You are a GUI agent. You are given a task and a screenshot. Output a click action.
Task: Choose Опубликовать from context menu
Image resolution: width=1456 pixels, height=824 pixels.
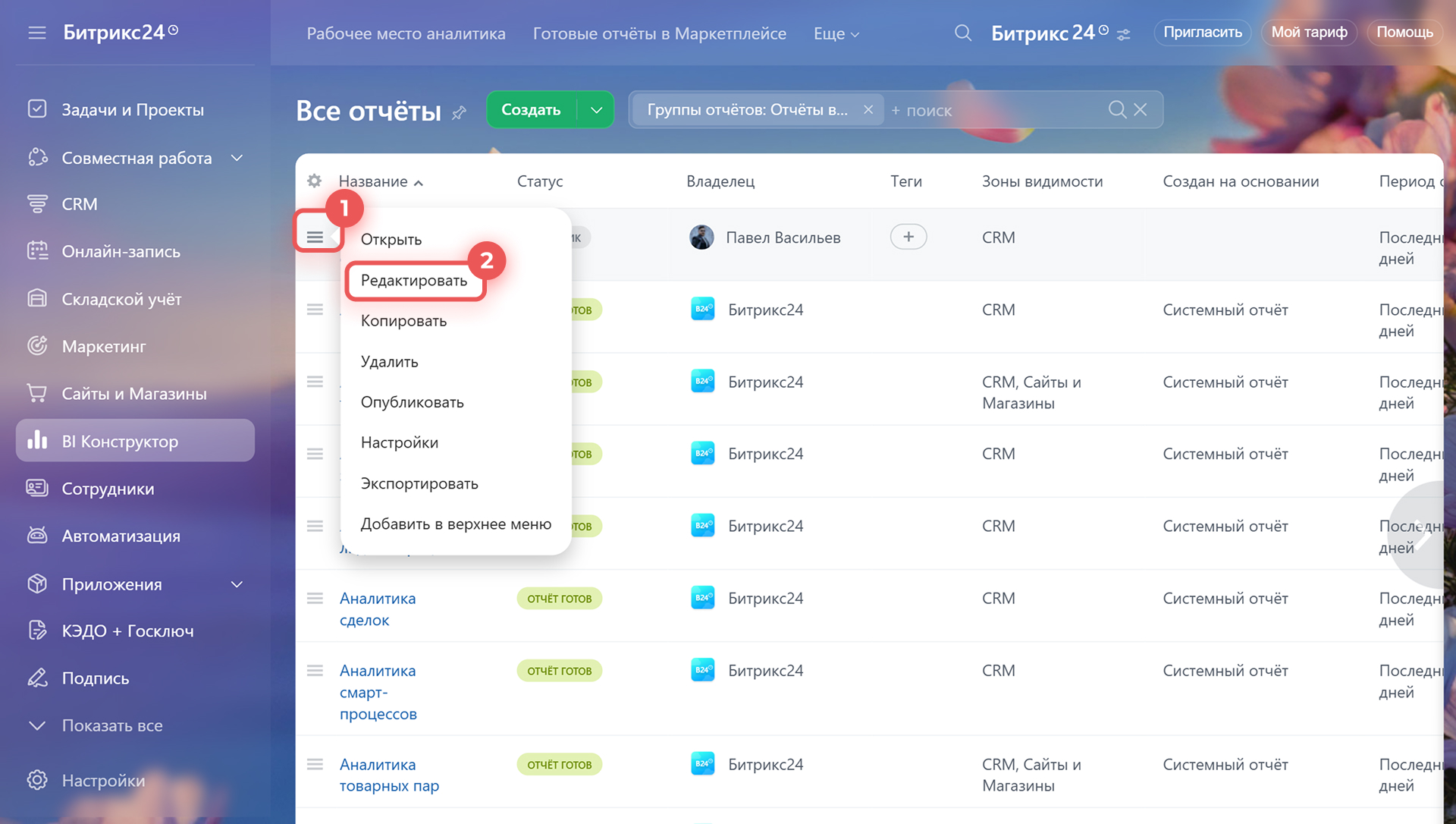pyautogui.click(x=413, y=402)
